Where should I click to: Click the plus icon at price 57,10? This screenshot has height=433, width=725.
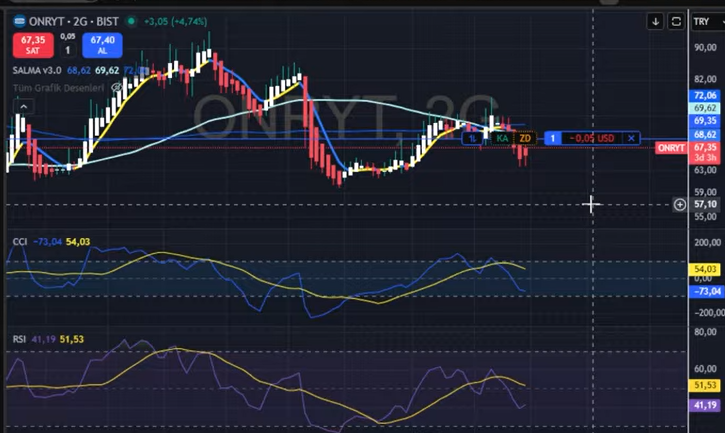[680, 204]
